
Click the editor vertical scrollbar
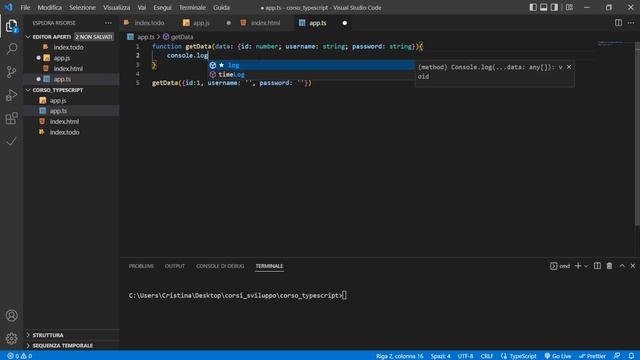point(637,133)
